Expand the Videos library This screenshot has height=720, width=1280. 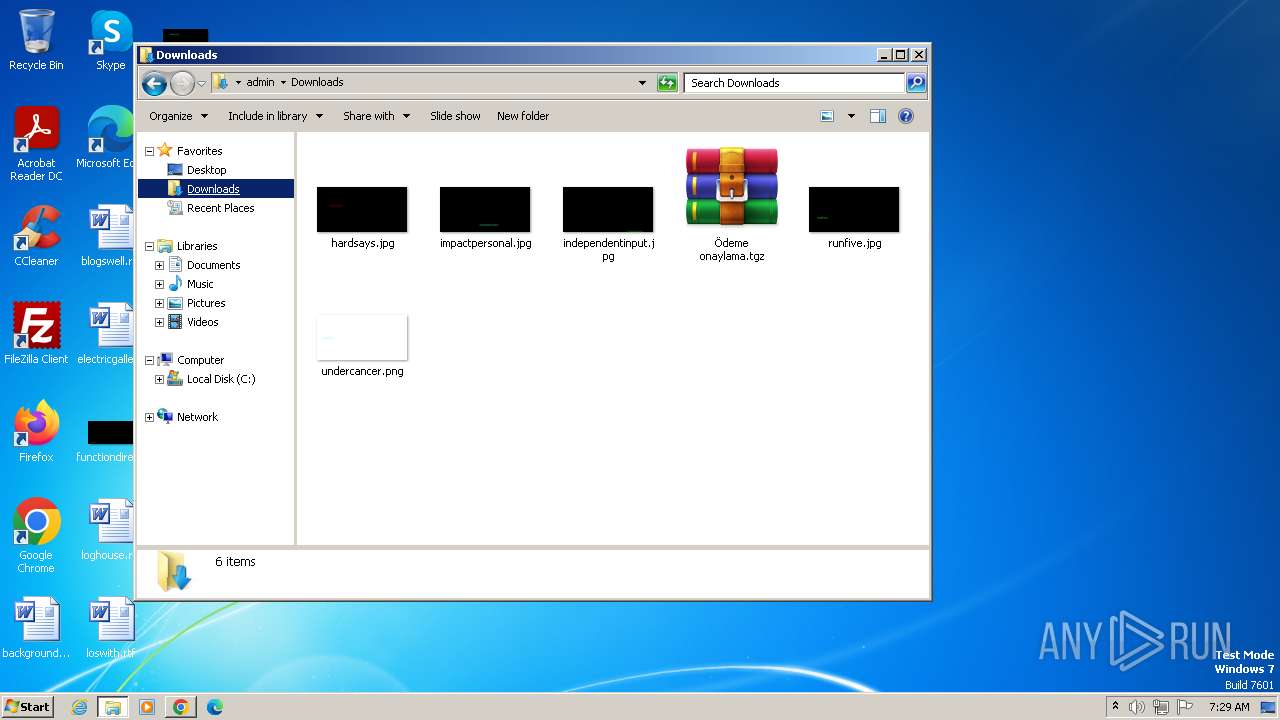[159, 322]
